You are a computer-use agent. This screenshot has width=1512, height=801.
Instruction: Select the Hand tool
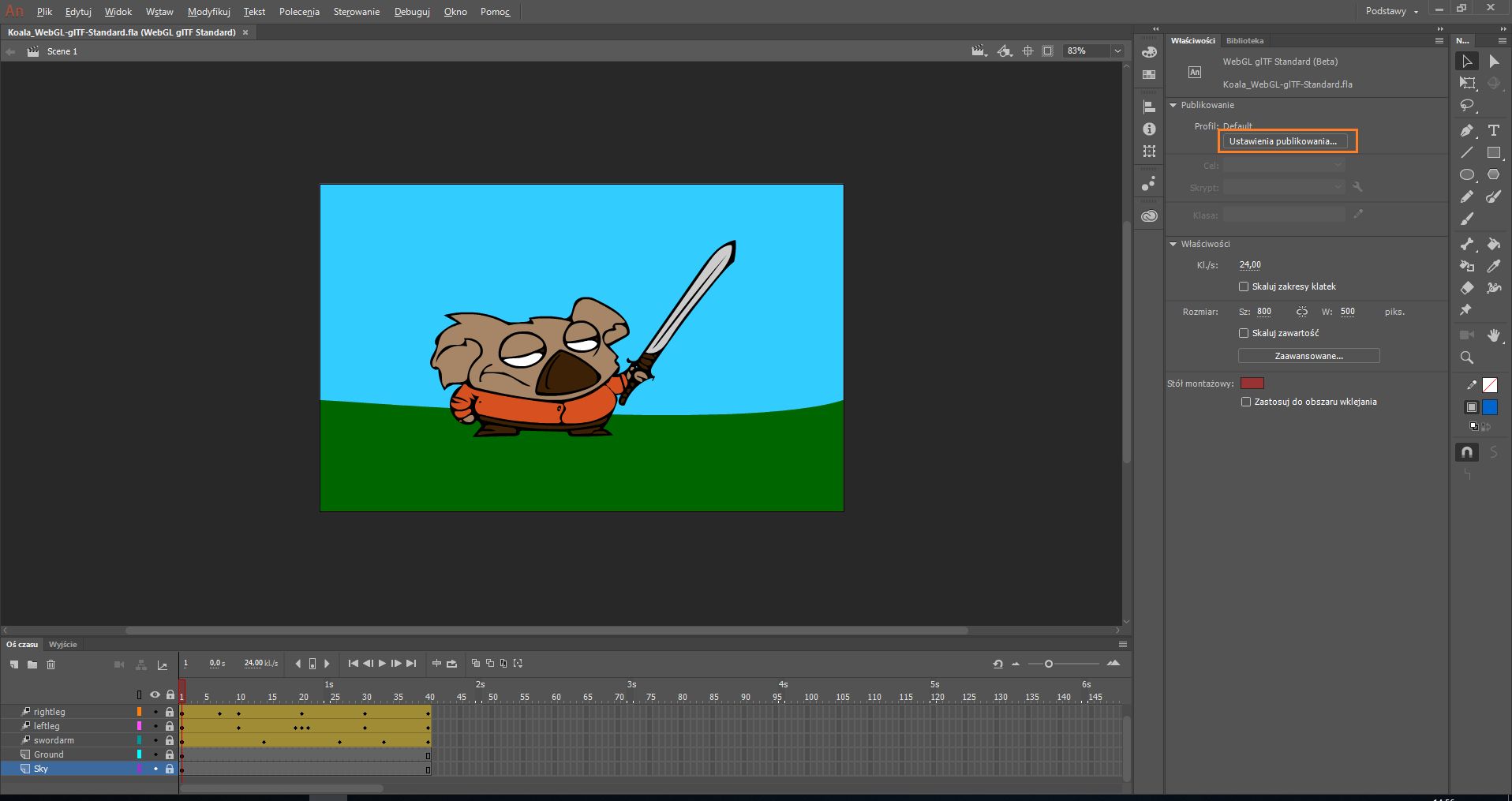(x=1493, y=335)
